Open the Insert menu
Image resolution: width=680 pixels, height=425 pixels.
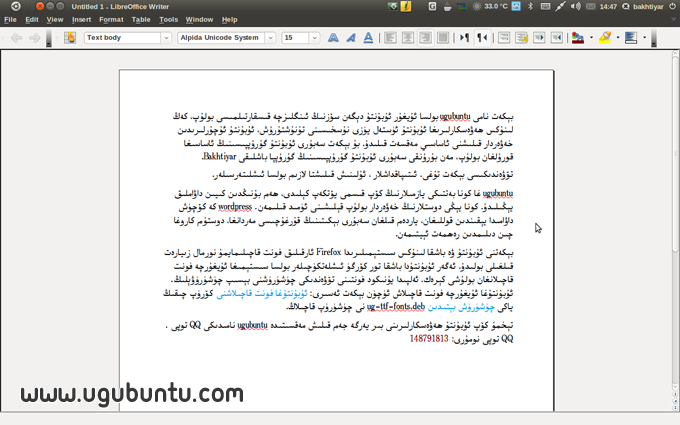pyautogui.click(x=82, y=20)
